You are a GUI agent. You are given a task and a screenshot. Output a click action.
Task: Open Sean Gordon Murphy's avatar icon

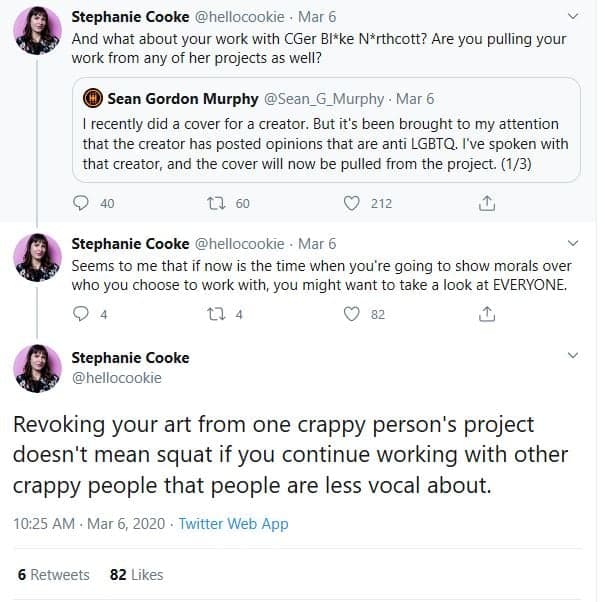(93, 98)
